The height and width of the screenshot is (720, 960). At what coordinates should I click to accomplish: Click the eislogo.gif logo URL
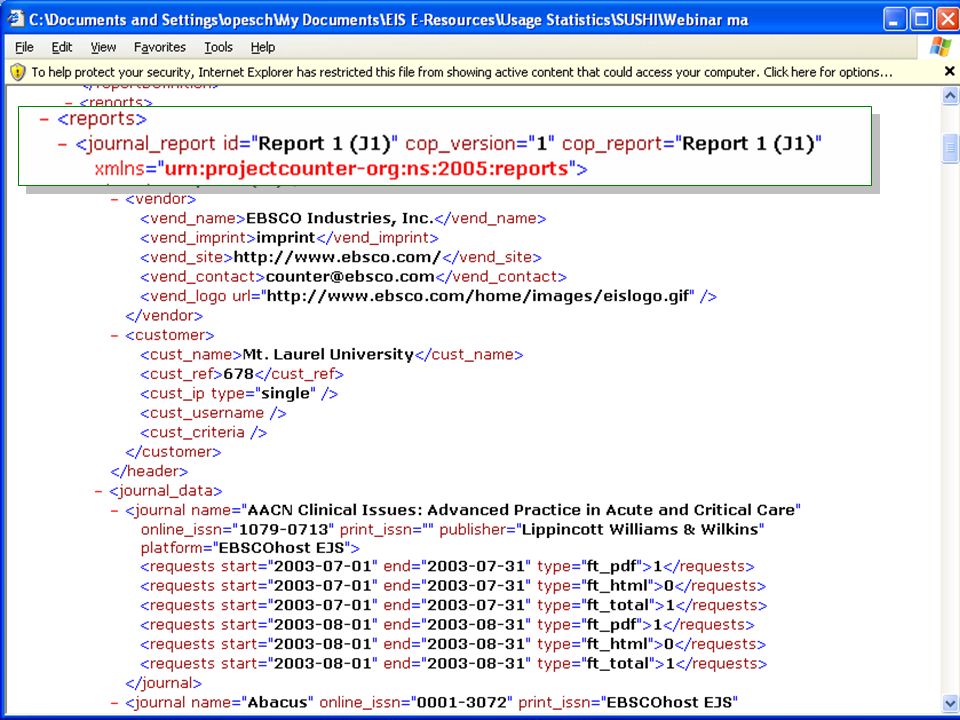[478, 296]
